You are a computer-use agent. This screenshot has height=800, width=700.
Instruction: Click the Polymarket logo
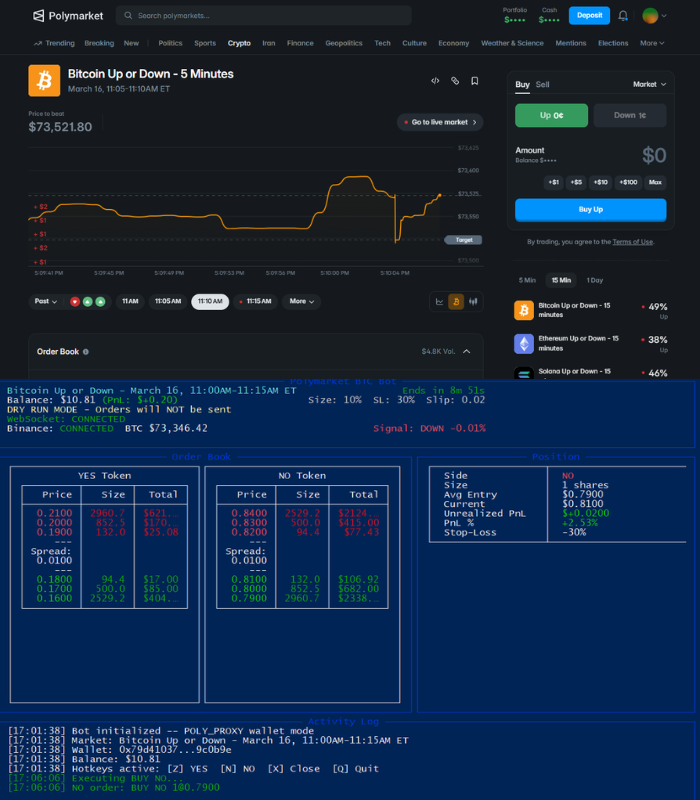pos(68,16)
